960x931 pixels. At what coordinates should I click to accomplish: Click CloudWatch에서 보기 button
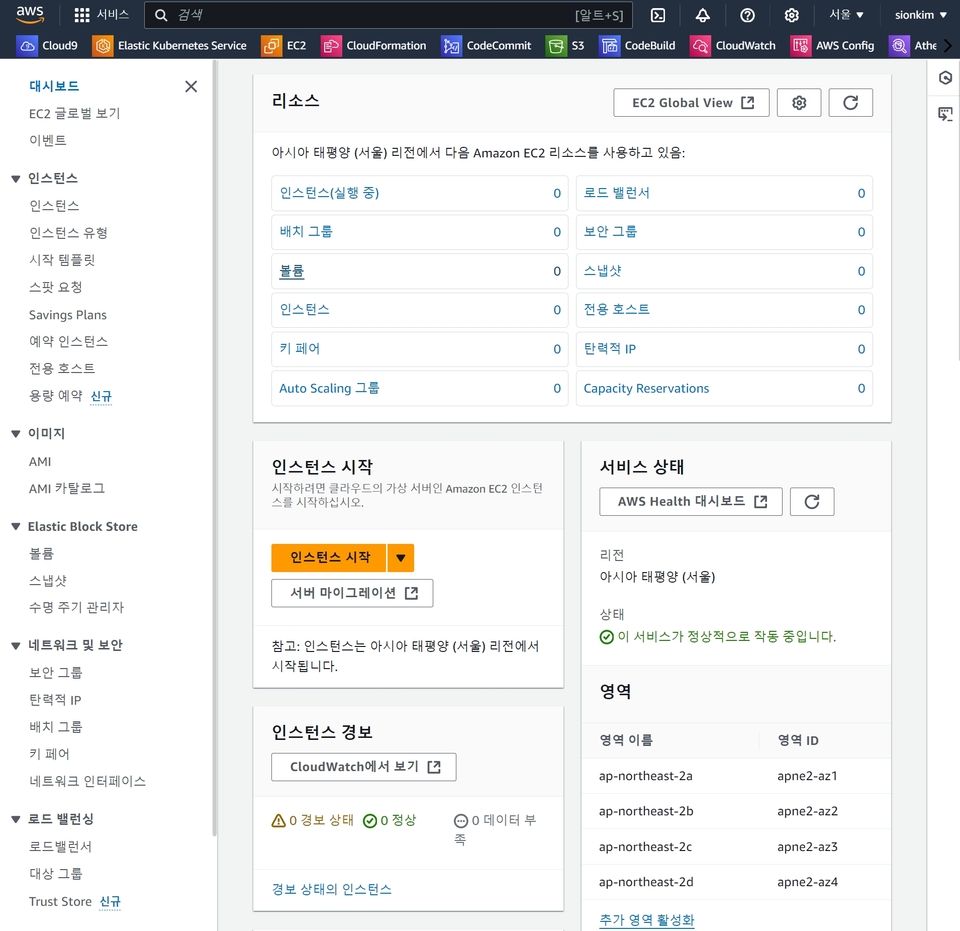pos(364,767)
